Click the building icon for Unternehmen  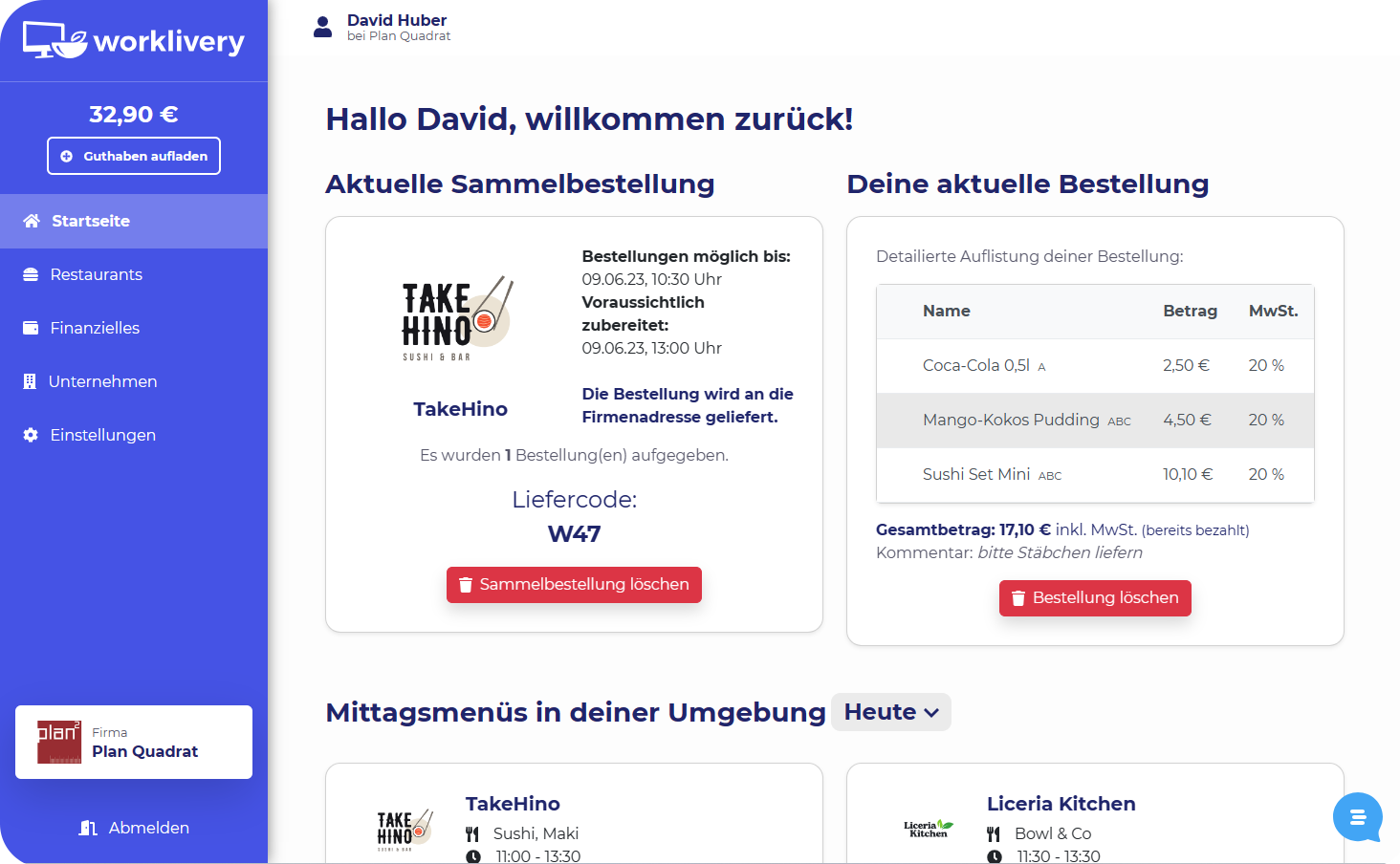pos(30,381)
